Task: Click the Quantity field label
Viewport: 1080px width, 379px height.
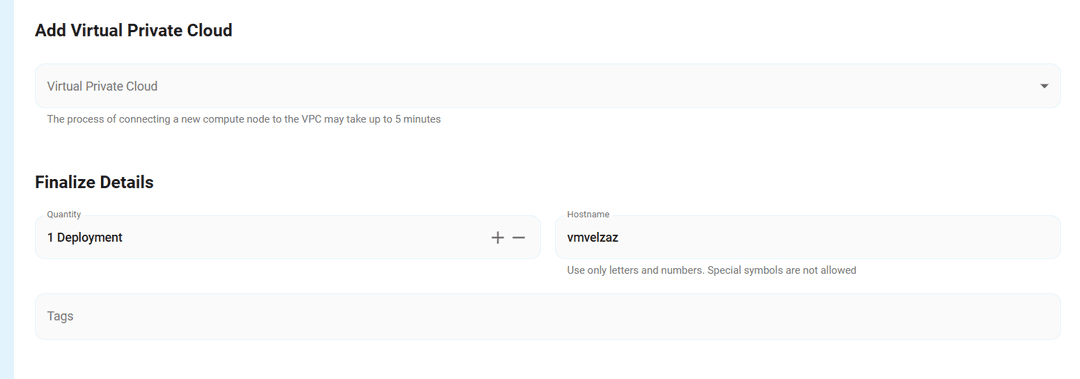Action: 63,214
